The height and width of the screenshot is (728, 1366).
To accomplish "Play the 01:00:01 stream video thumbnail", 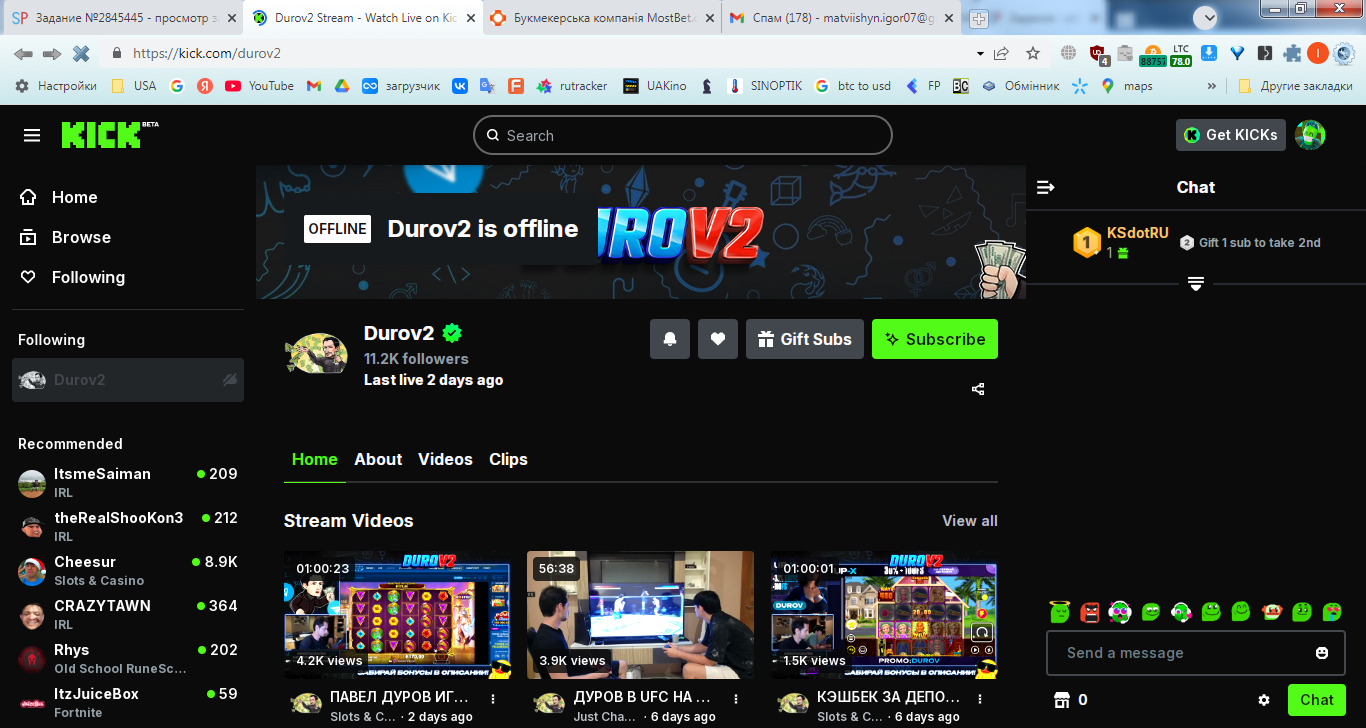I will tap(884, 615).
